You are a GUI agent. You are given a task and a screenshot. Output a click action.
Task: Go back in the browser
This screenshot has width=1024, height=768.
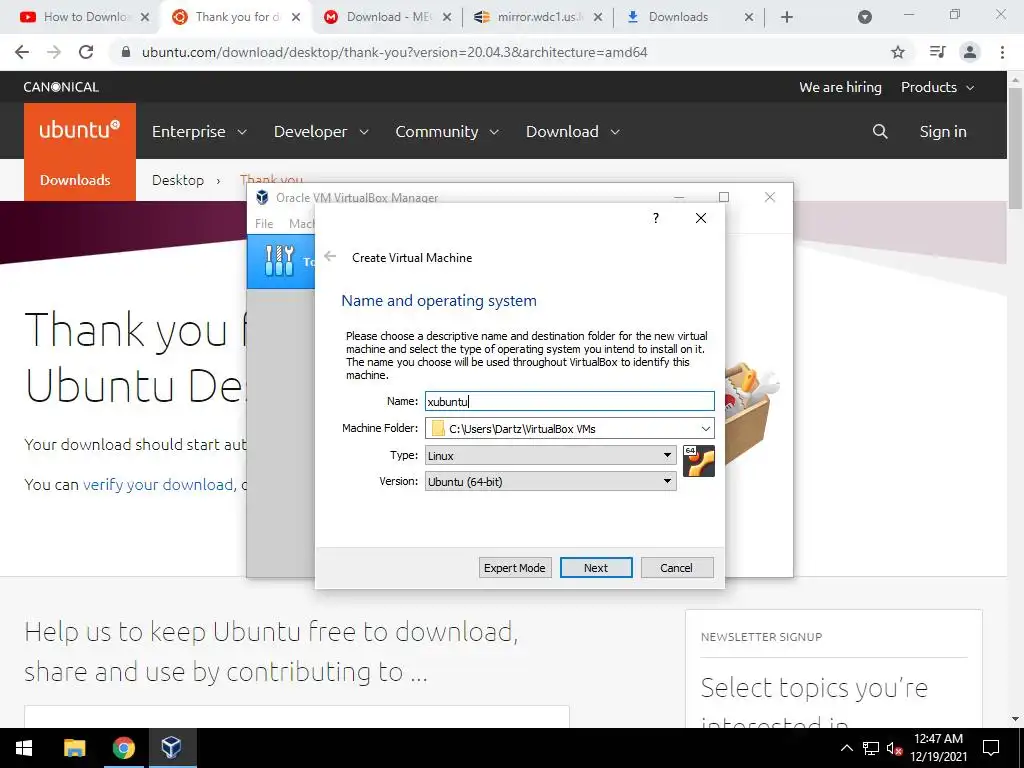tap(22, 52)
